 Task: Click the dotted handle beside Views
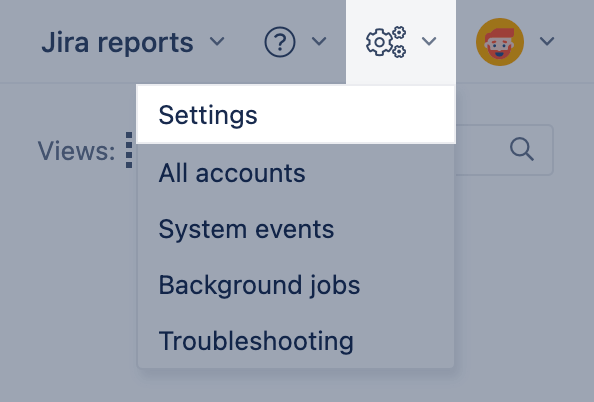click(x=129, y=150)
